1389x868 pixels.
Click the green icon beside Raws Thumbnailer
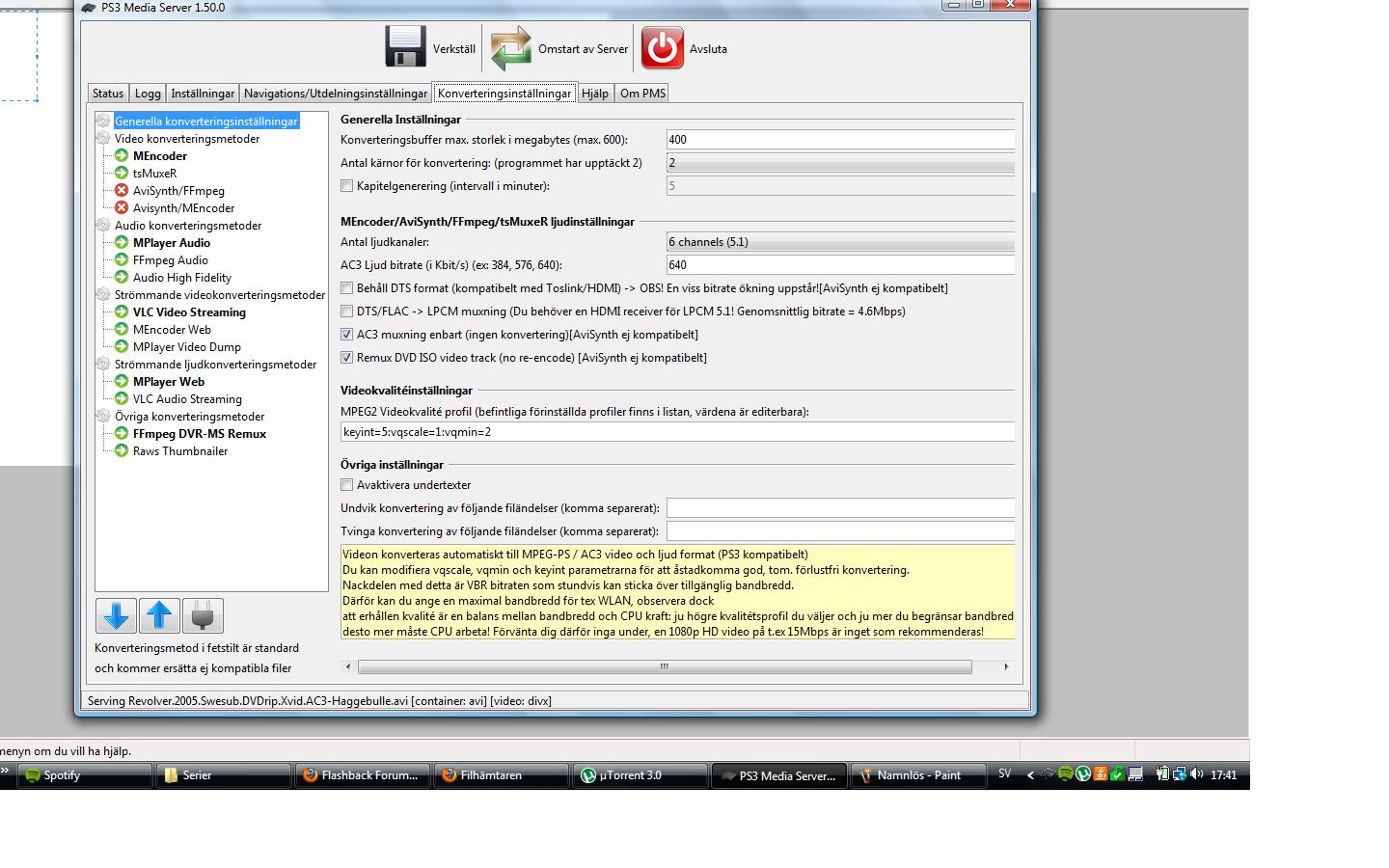click(122, 450)
